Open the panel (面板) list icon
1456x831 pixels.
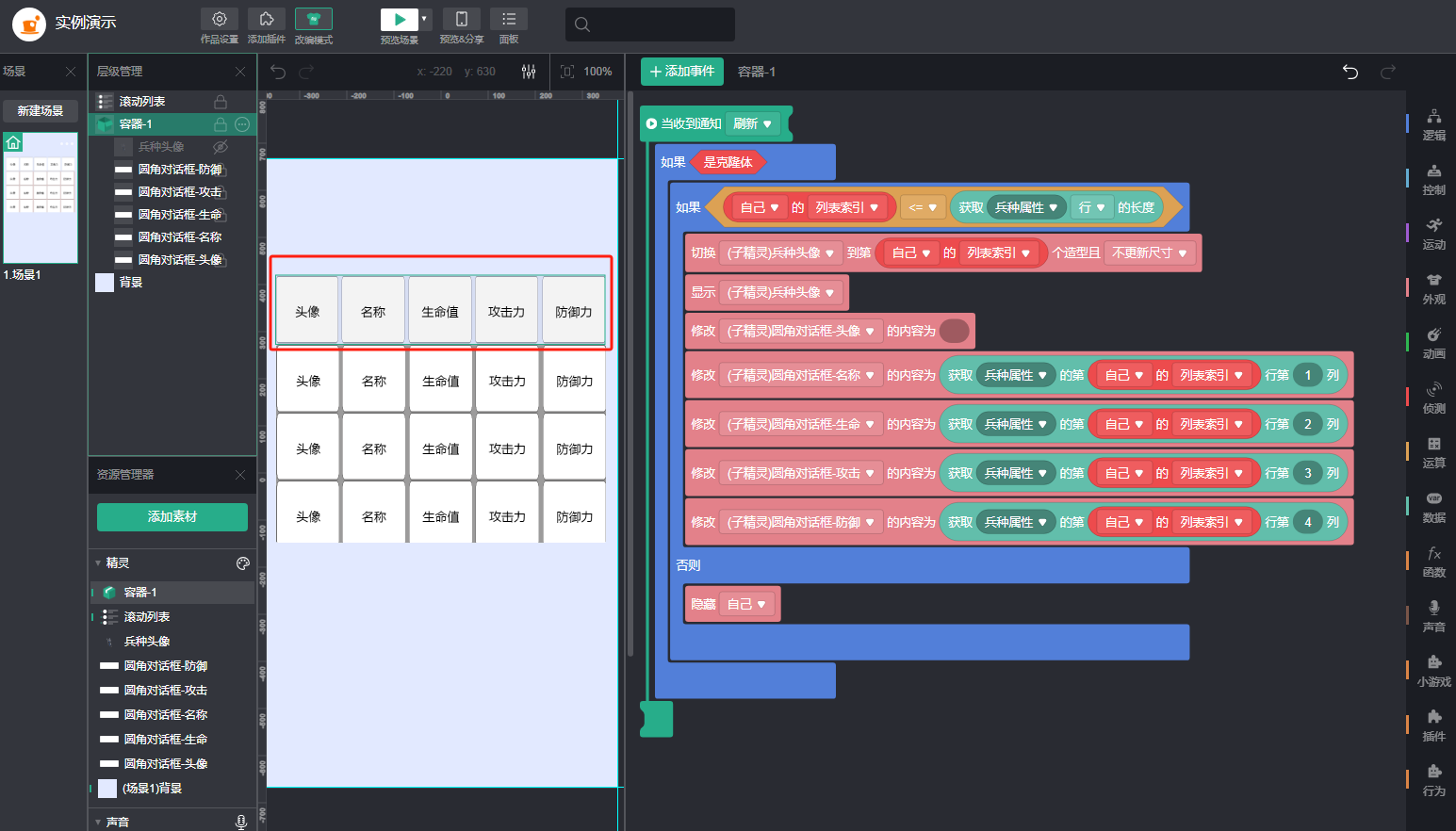(x=509, y=19)
